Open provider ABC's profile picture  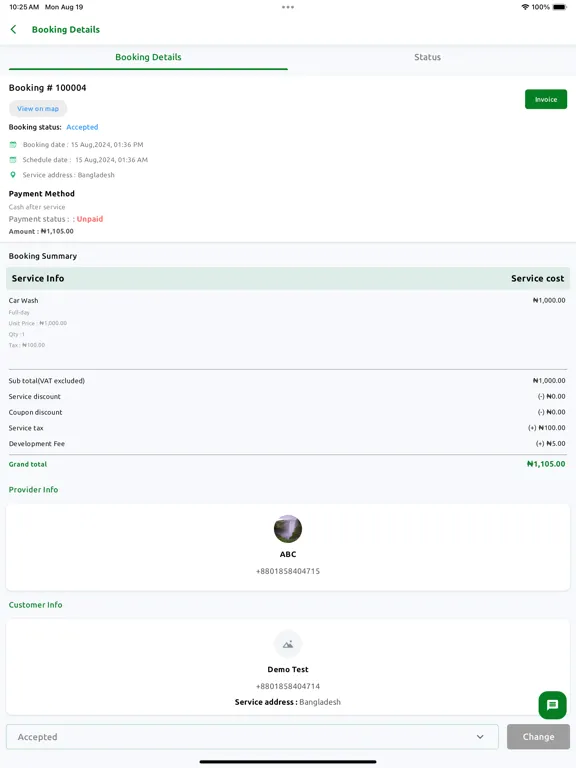288,528
